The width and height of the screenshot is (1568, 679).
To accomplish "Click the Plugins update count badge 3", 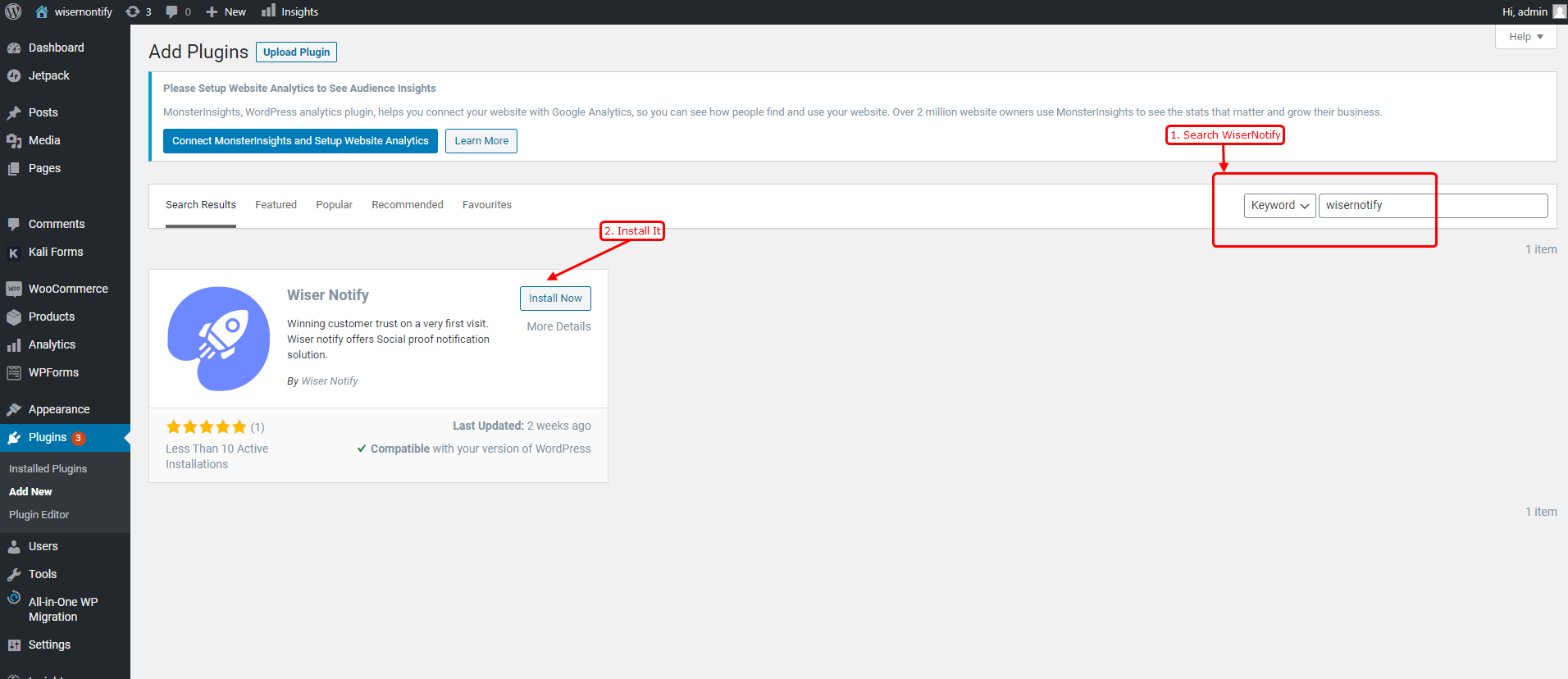I will point(78,438).
